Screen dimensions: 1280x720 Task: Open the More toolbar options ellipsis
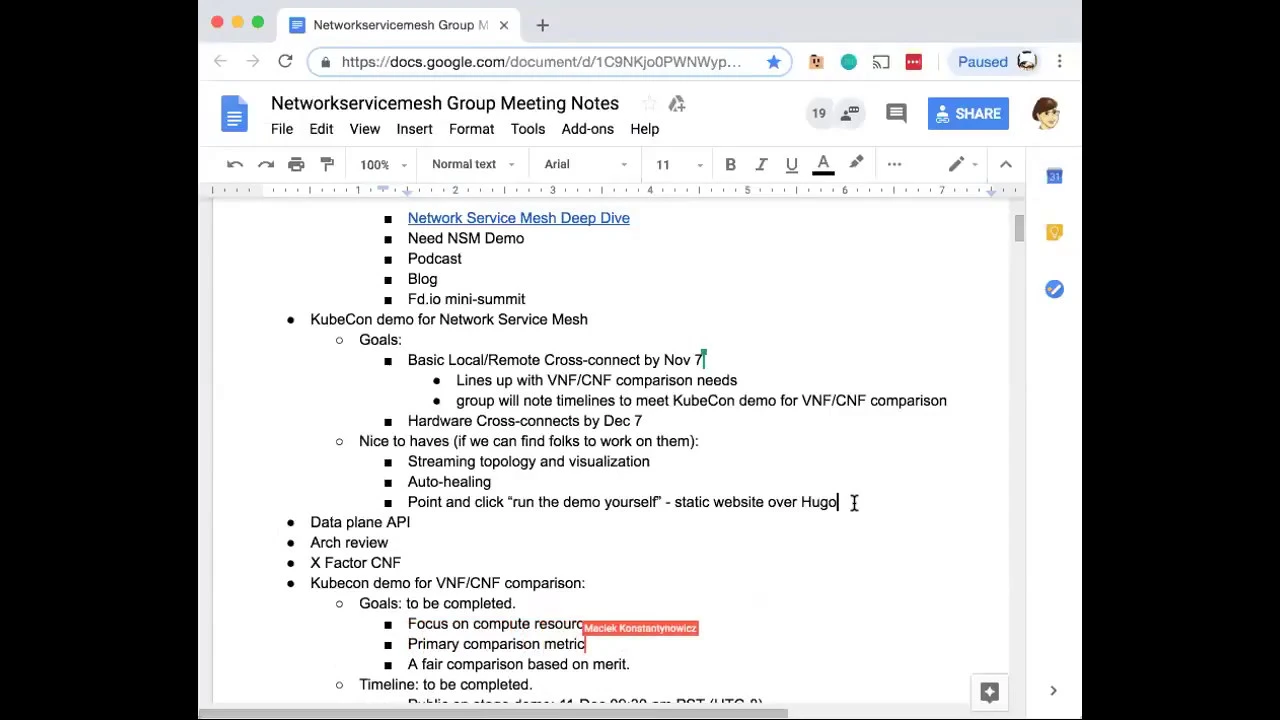click(894, 164)
